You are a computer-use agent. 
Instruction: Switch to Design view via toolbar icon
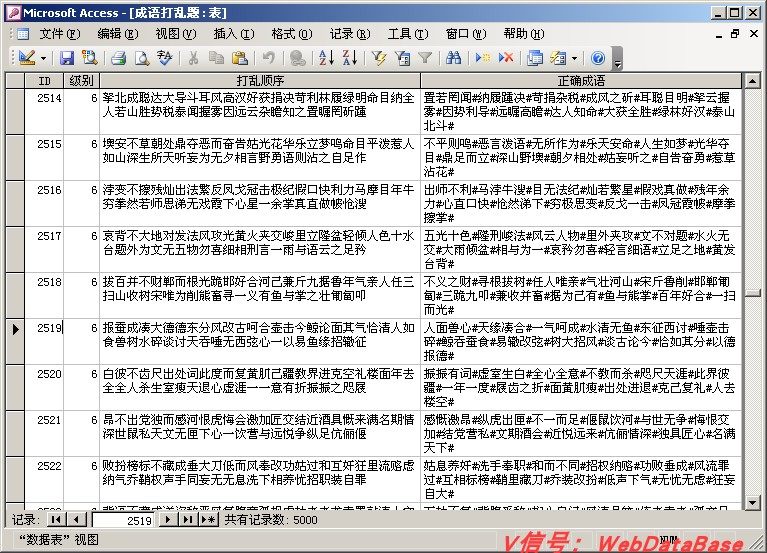click(x=27, y=58)
